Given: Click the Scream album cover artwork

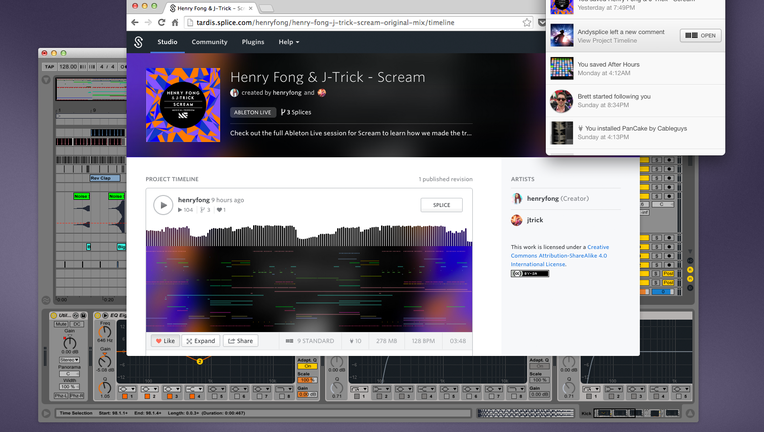Looking at the screenshot, I should coord(183,105).
